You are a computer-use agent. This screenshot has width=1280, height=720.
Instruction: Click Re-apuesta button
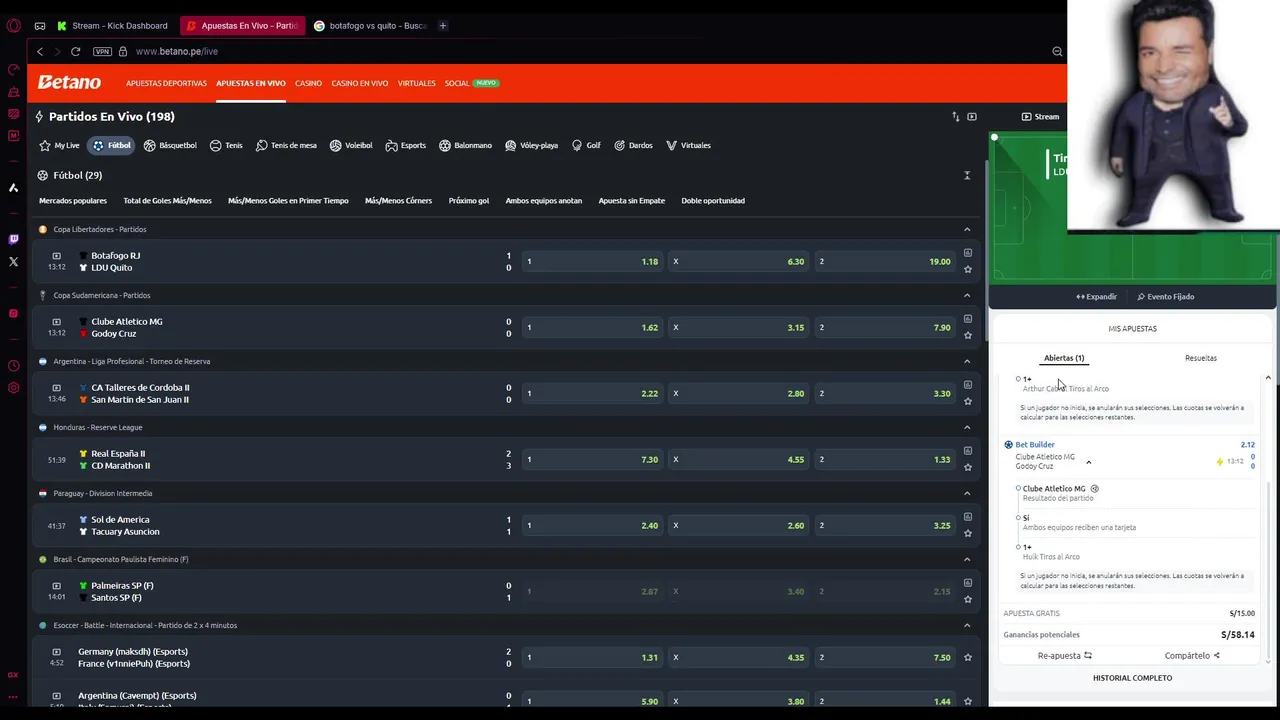pos(1065,656)
